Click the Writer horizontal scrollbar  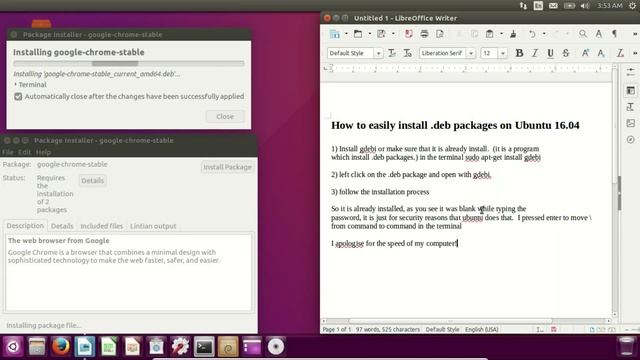click(x=466, y=321)
